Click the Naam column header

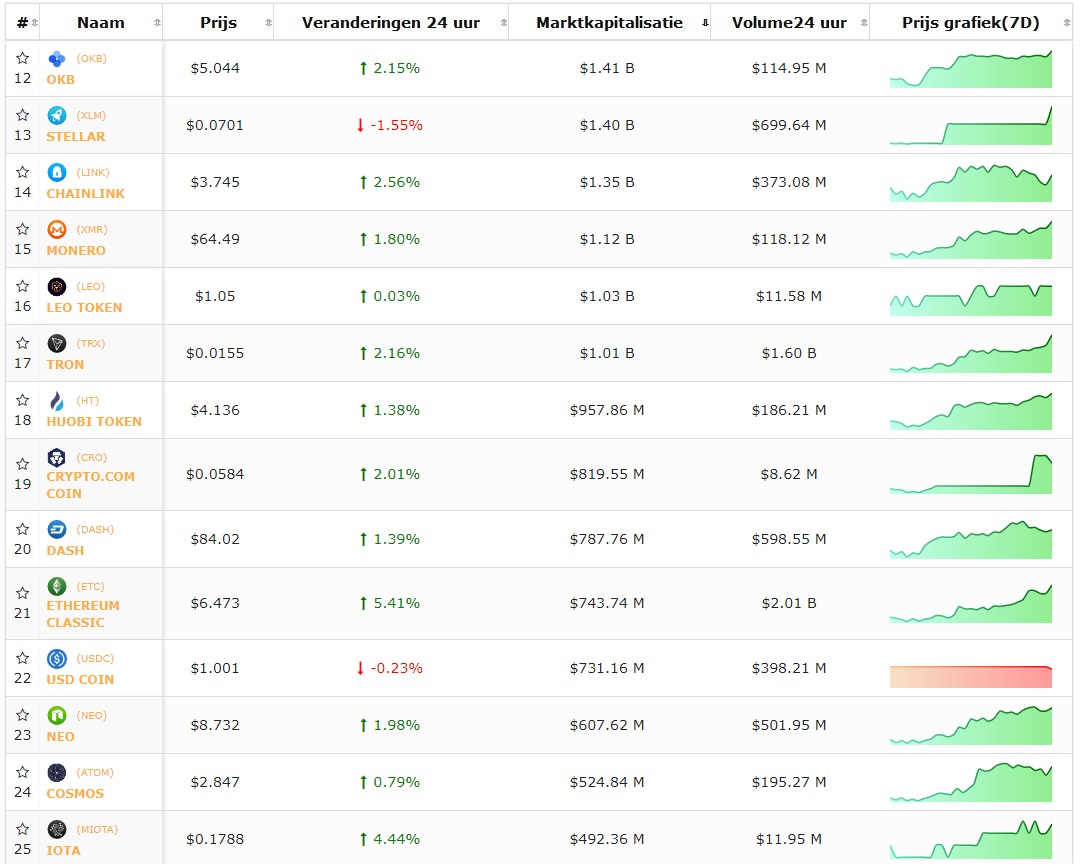point(100,23)
